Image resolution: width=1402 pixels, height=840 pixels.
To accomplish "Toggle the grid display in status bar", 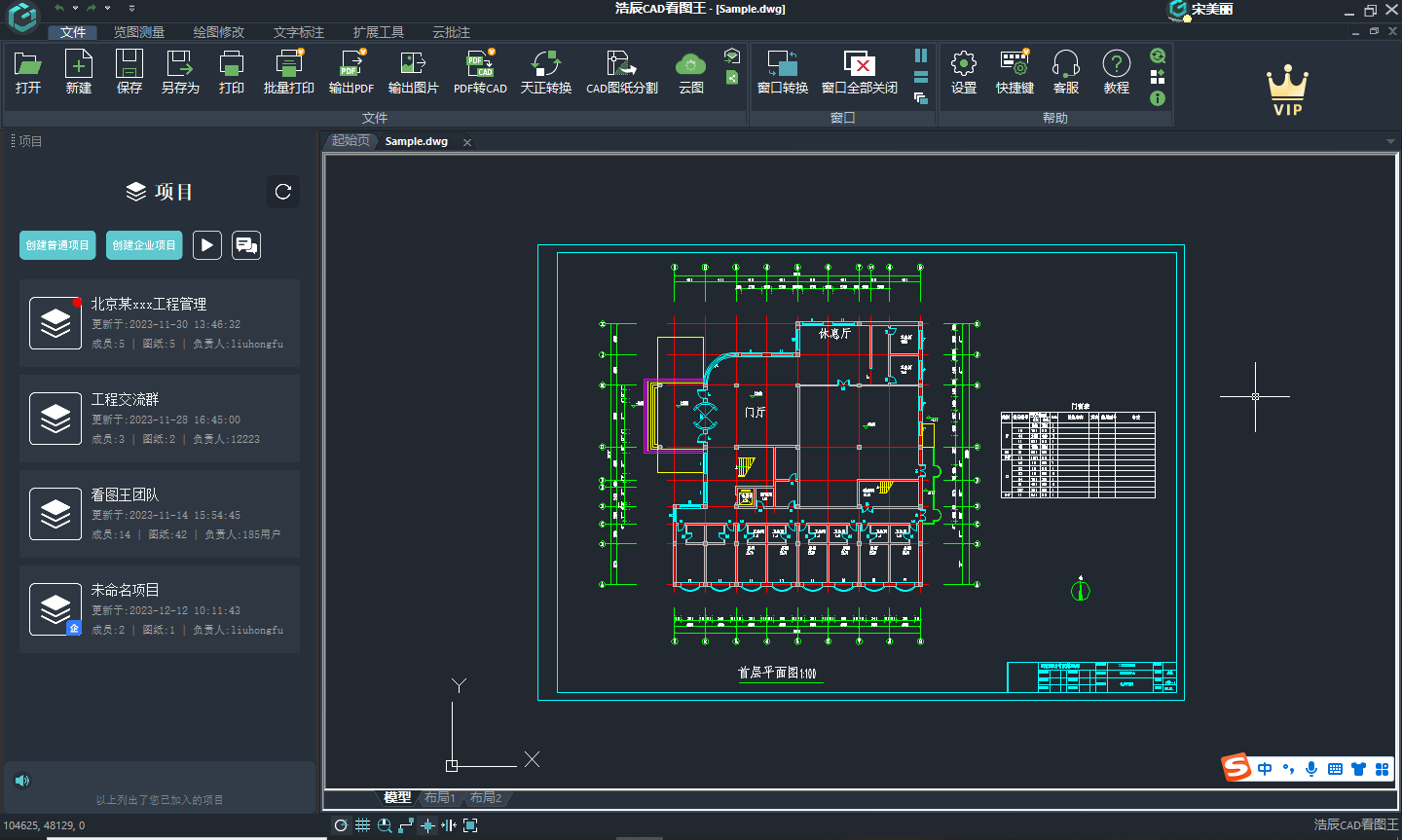I will coord(362,825).
